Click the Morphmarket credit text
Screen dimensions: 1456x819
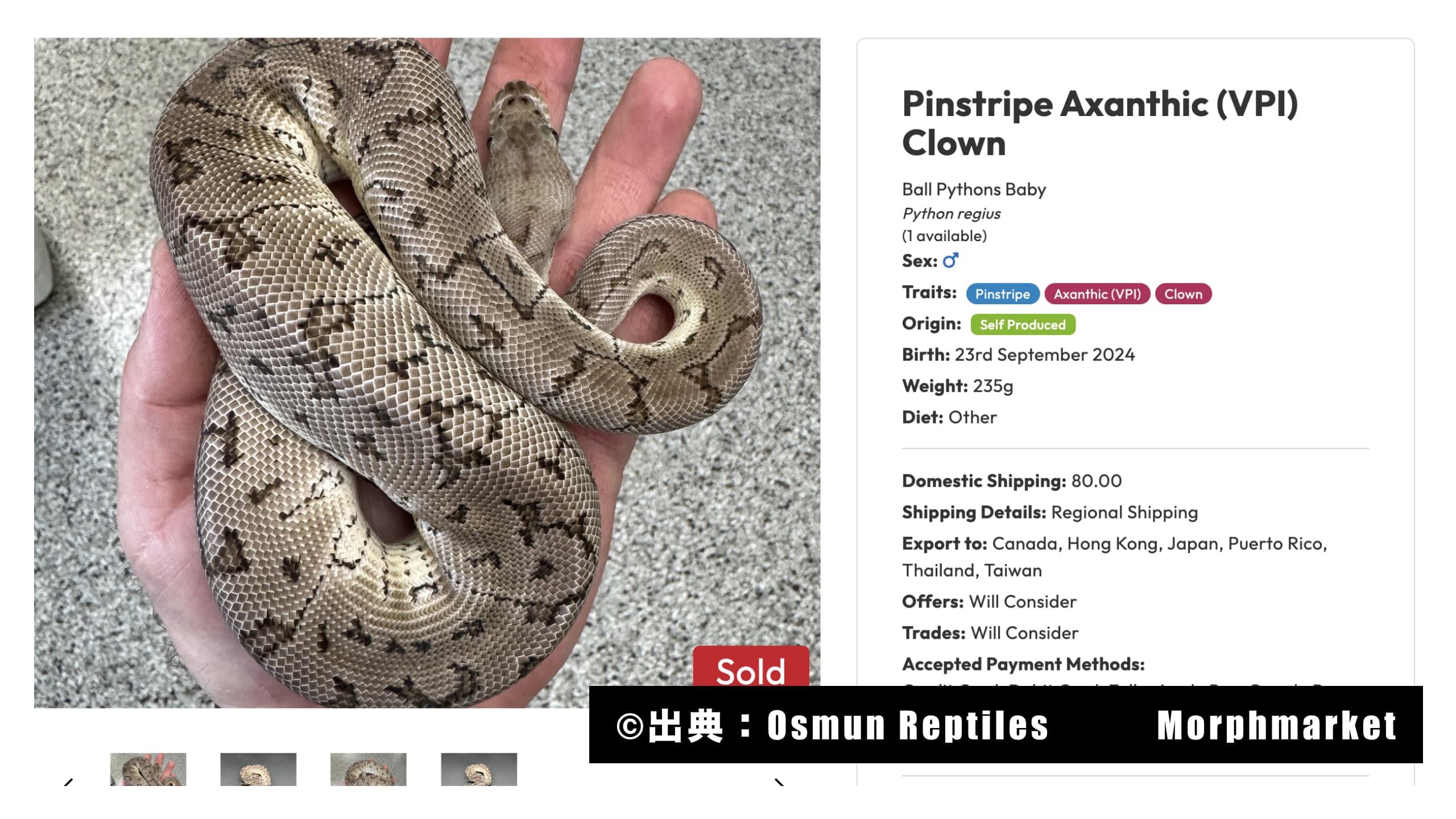click(1276, 726)
